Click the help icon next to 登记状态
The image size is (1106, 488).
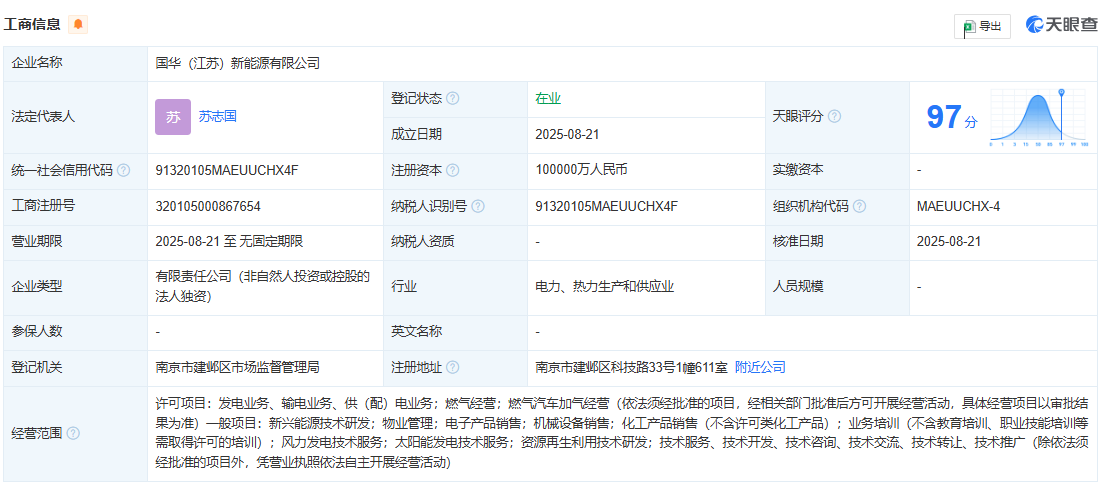pos(453,98)
